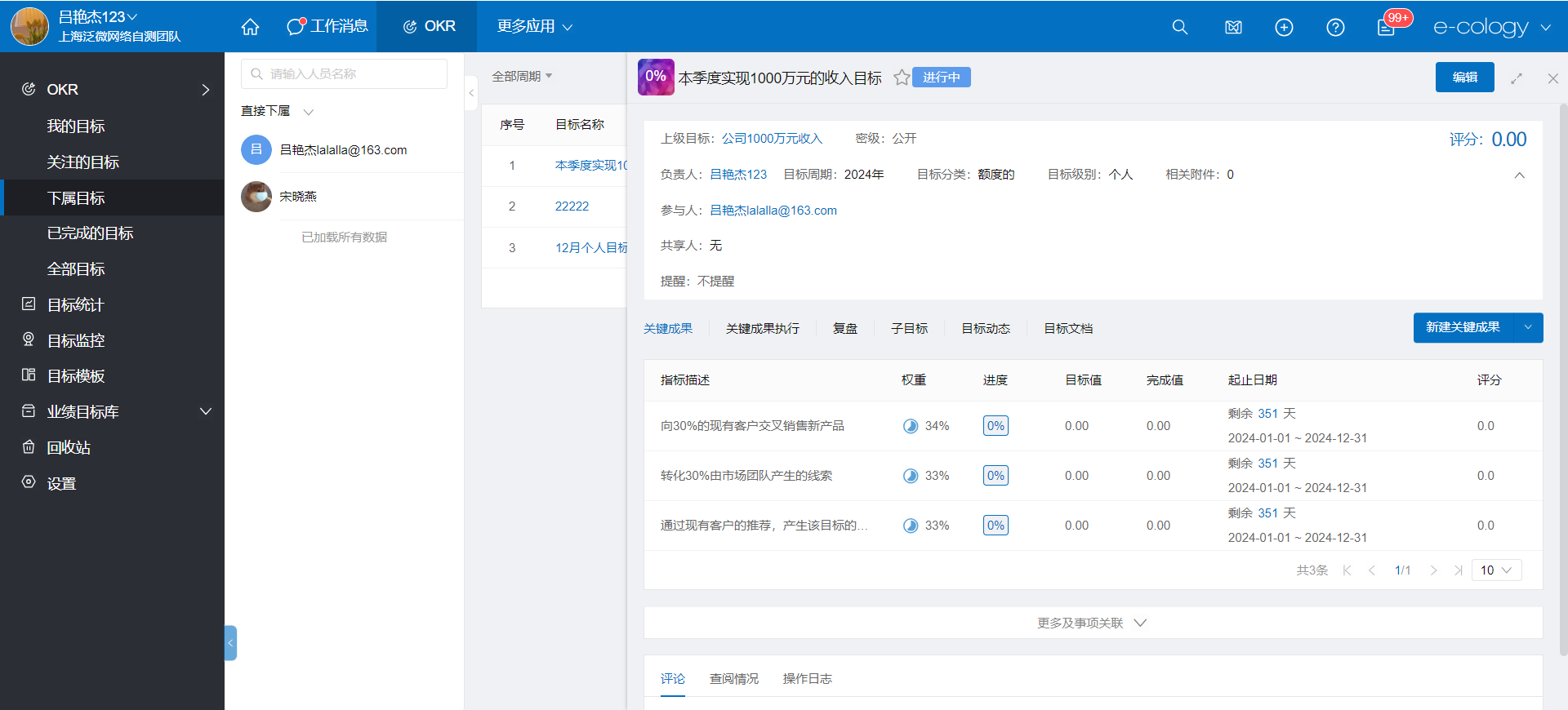Collapse the people list panel arrow
The image size is (1568, 710).
coord(471,93)
